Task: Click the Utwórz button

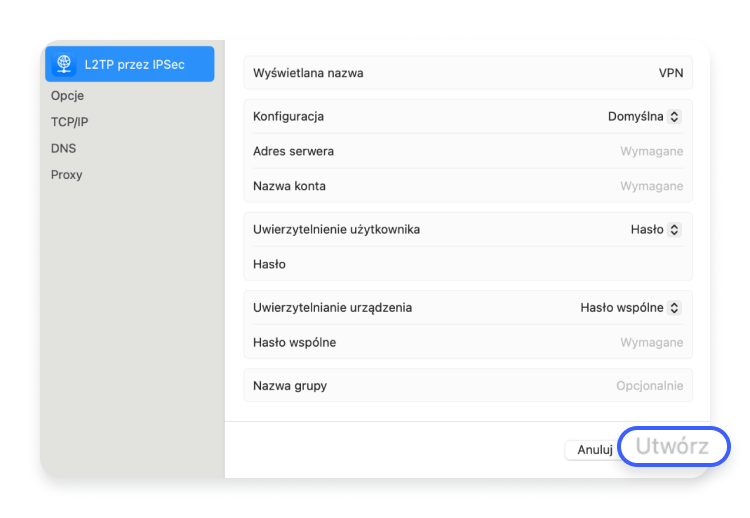Action: point(673,446)
